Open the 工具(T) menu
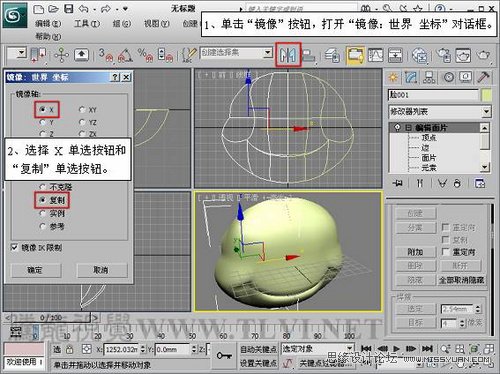Screen dimensions: 500x374 click(x=87, y=24)
